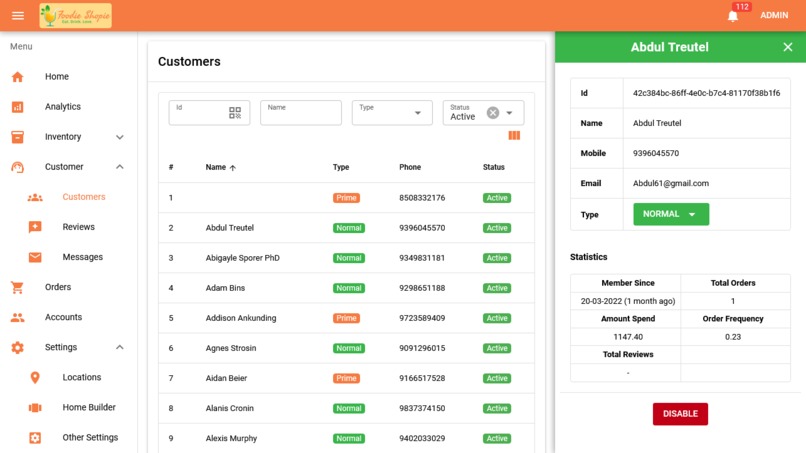Select the Adam Bins row
The height and width of the screenshot is (453, 806).
[346, 288]
